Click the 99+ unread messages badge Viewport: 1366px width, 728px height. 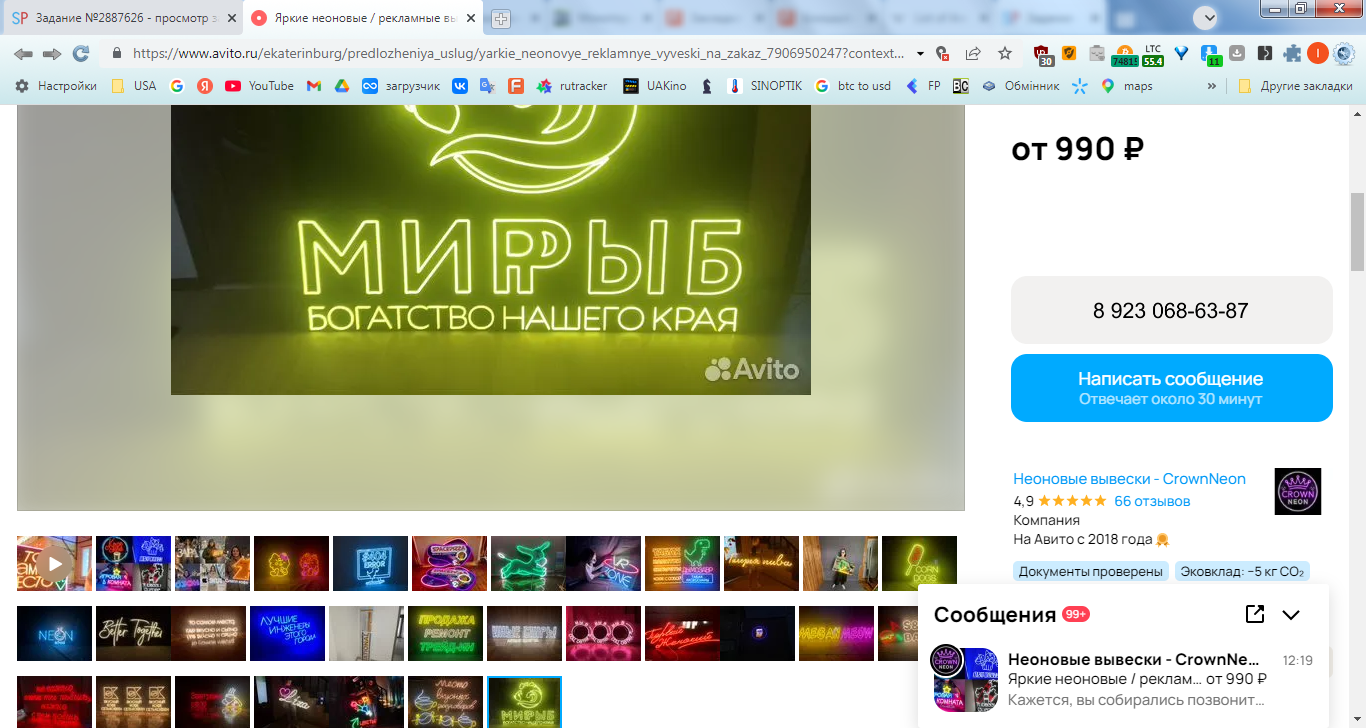click(x=1076, y=614)
